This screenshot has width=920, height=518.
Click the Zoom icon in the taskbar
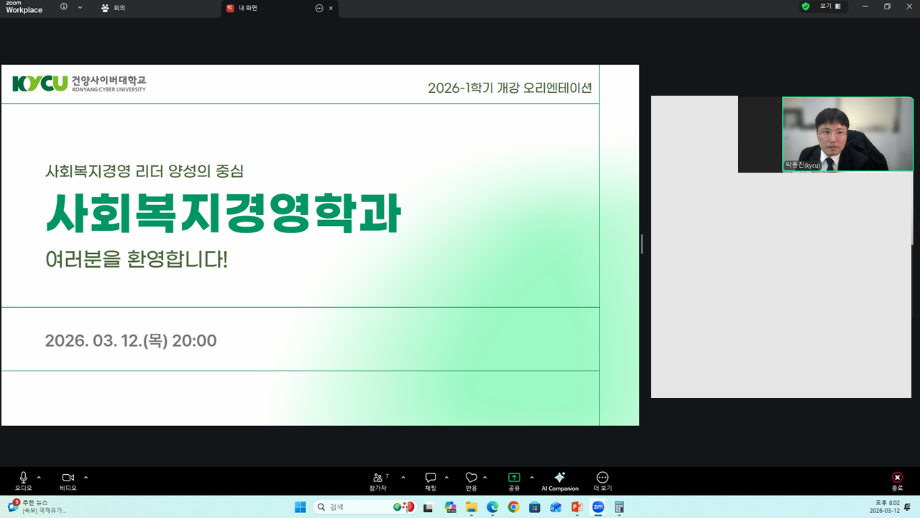point(598,507)
